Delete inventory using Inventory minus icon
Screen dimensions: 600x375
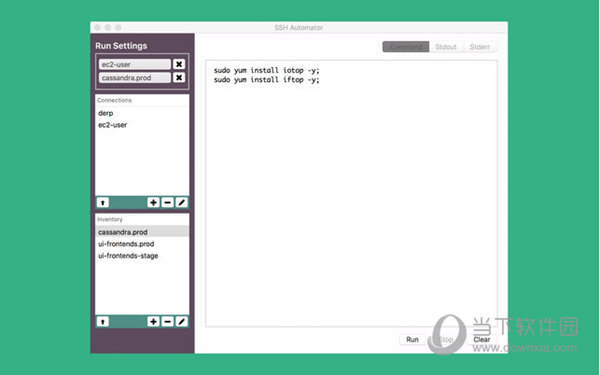[167, 321]
